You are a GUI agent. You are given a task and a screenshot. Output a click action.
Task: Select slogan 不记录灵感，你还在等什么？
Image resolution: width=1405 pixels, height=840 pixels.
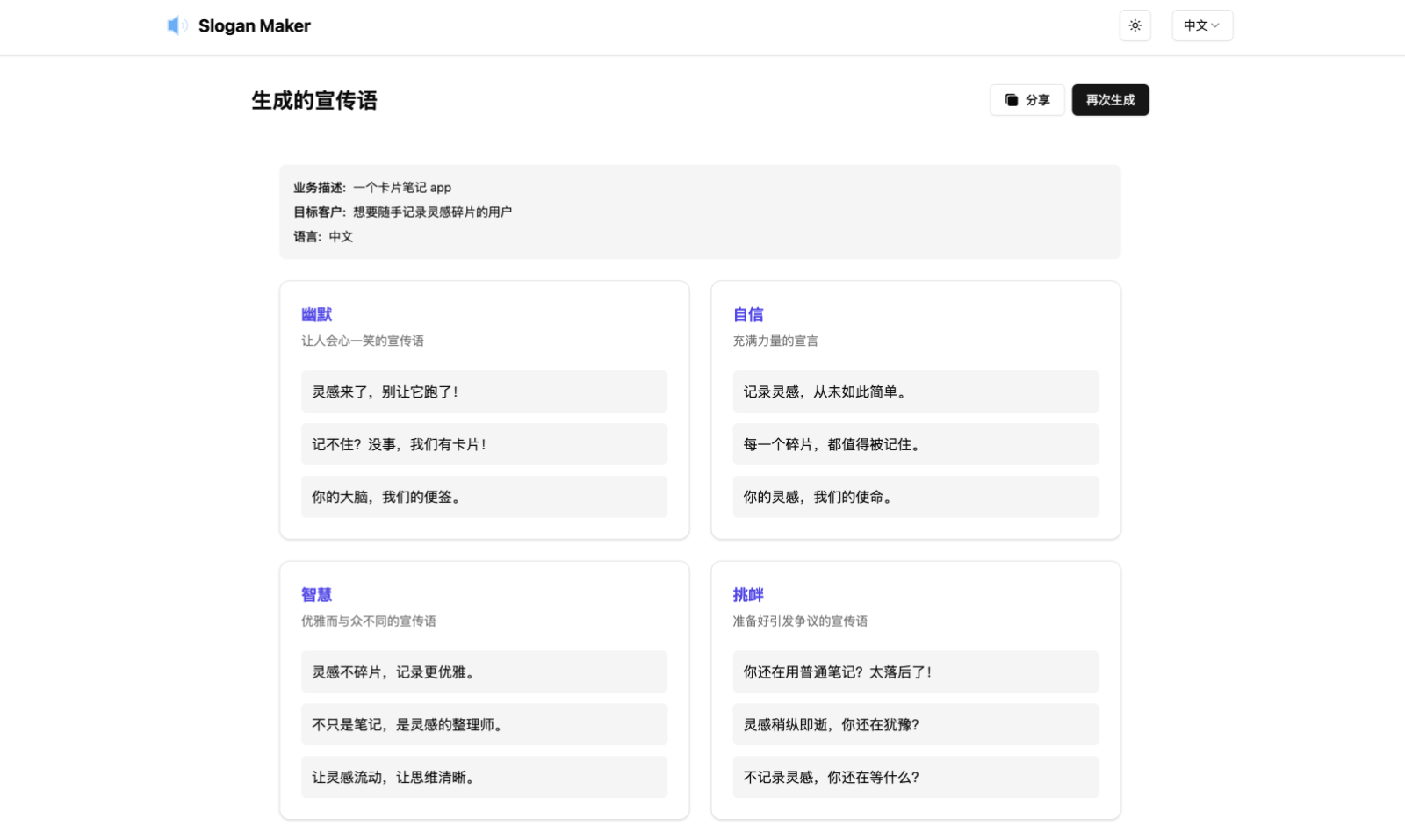(x=915, y=777)
